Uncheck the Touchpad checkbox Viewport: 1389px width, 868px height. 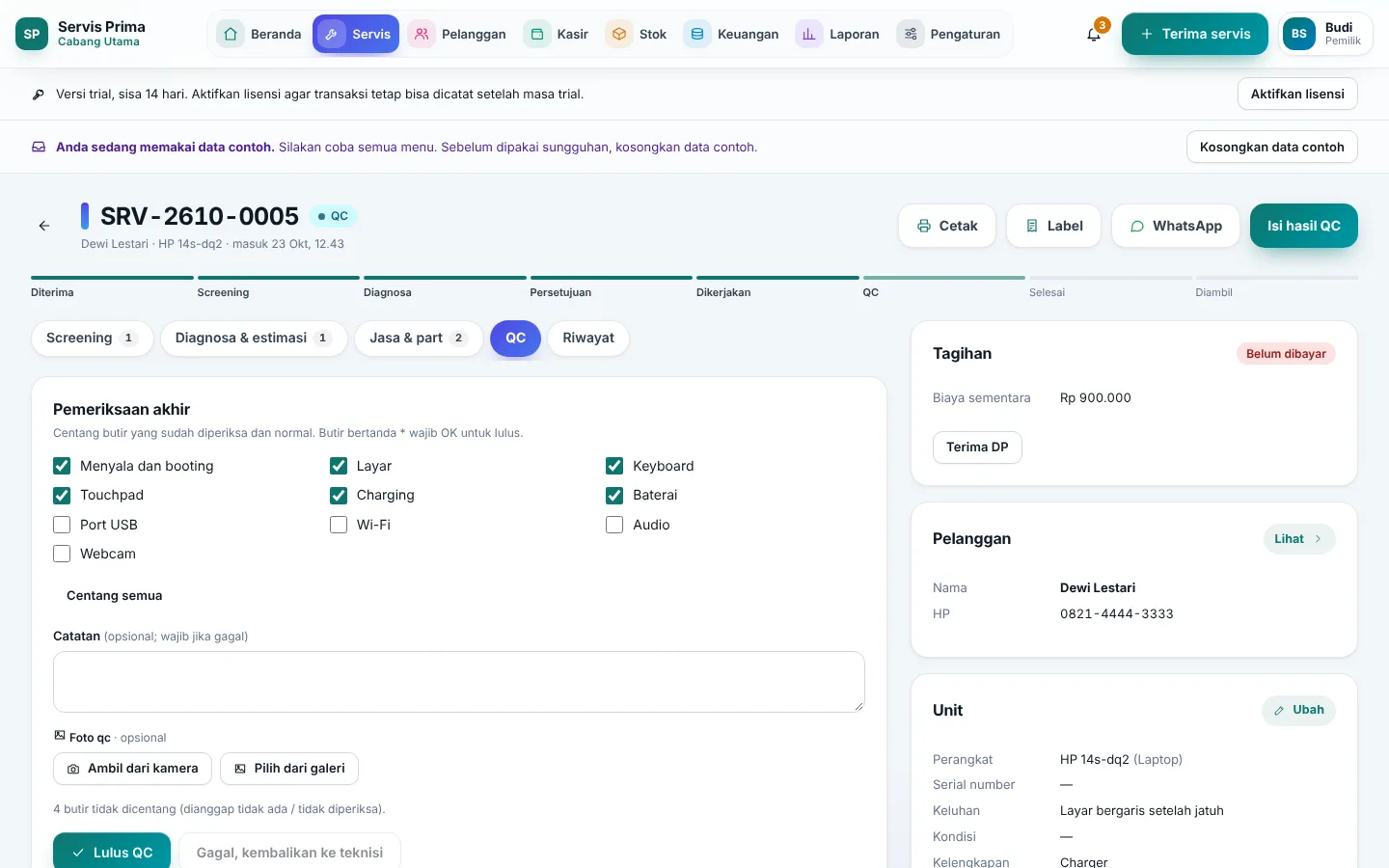click(62, 495)
